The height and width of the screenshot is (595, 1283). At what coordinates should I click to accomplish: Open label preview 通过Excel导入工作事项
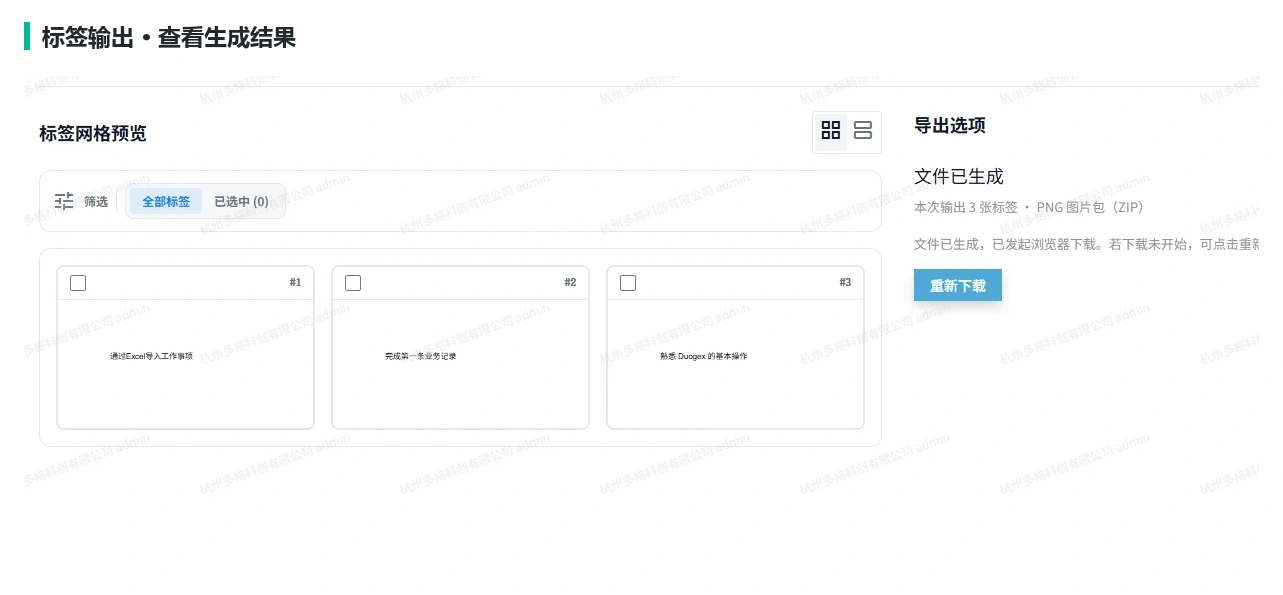185,364
